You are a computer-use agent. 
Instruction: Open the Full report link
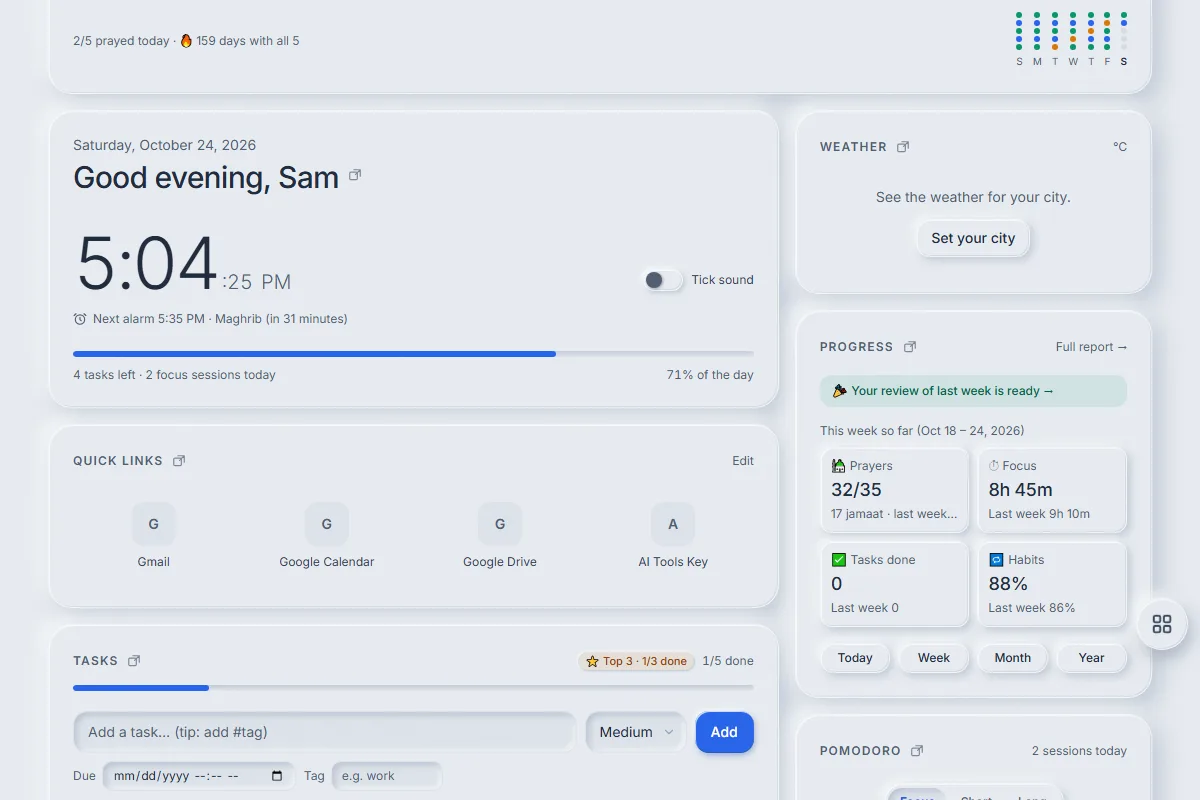point(1091,347)
